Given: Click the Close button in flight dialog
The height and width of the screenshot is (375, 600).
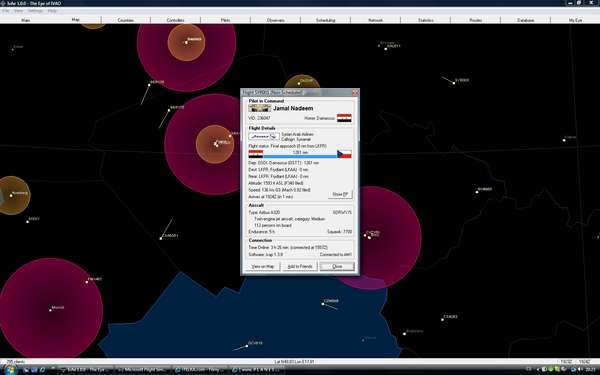Looking at the screenshot, I should (x=337, y=266).
